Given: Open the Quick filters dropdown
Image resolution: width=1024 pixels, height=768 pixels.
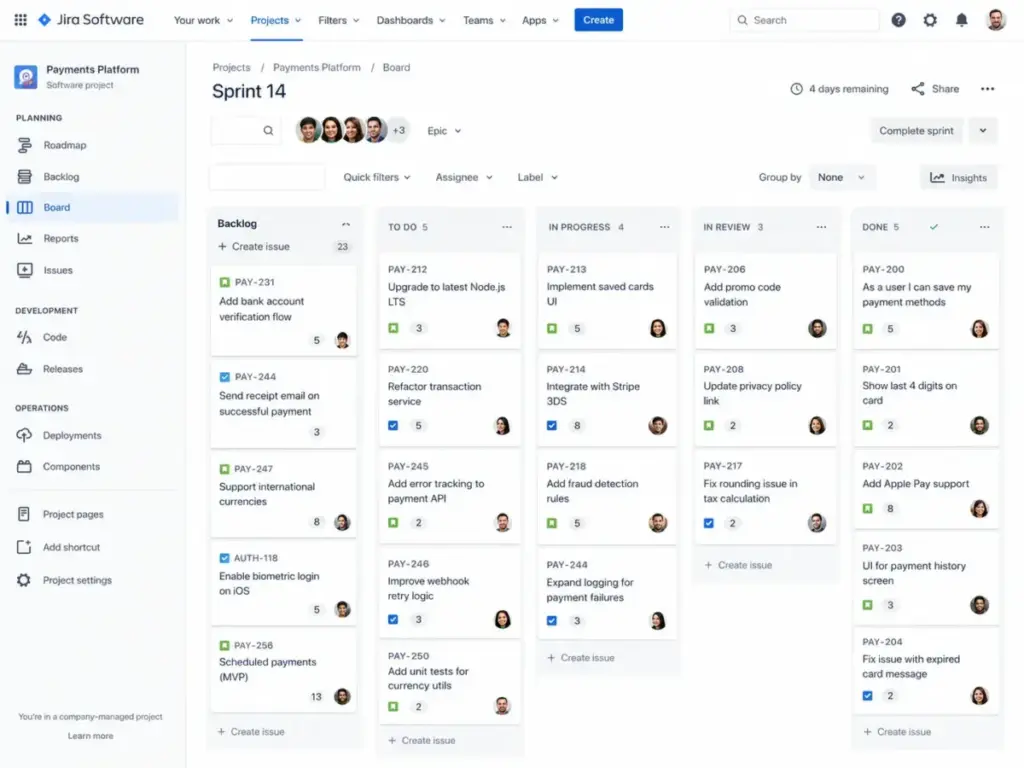Looking at the screenshot, I should (377, 177).
